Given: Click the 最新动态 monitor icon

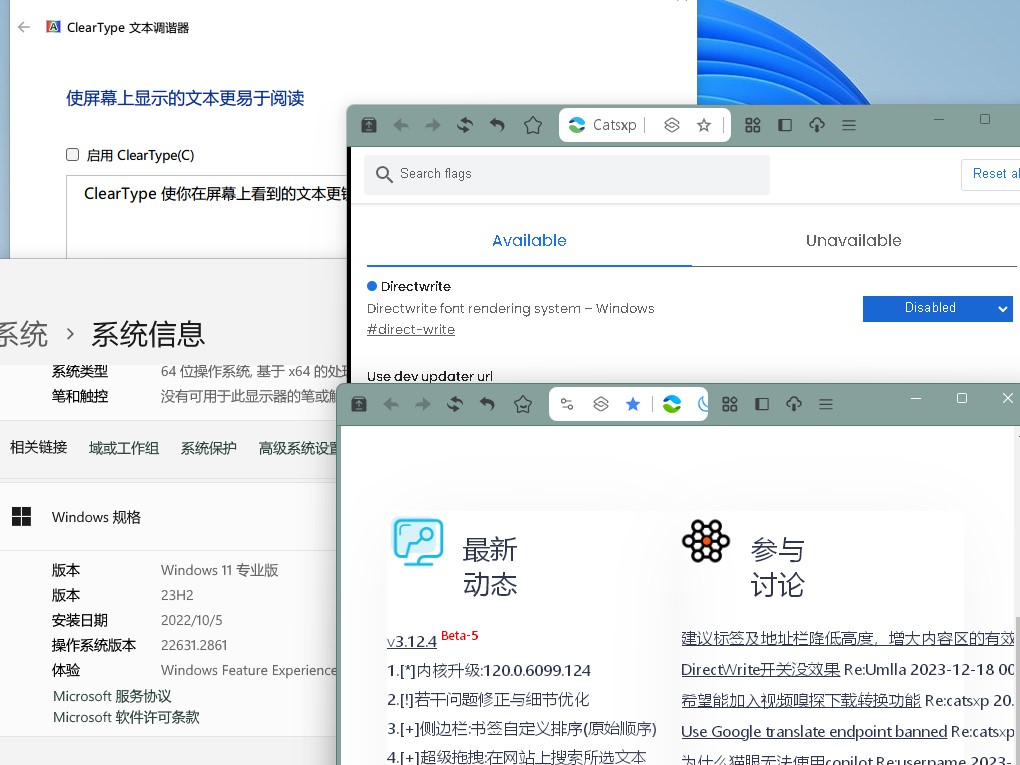Looking at the screenshot, I should (418, 541).
